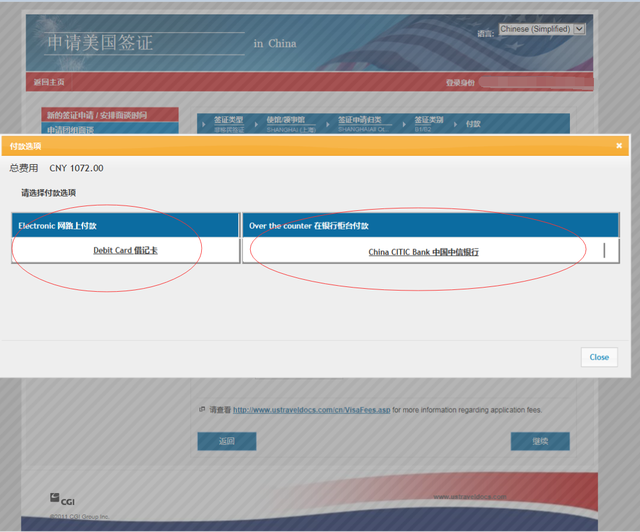Click the CGI logo in footer
The width and height of the screenshot is (640, 532).
point(62,499)
